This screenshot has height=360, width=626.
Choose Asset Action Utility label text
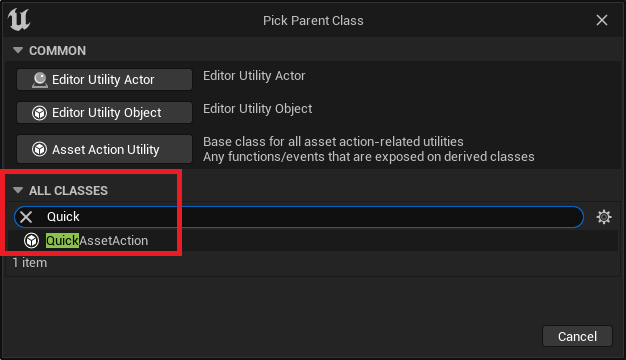tap(106, 150)
